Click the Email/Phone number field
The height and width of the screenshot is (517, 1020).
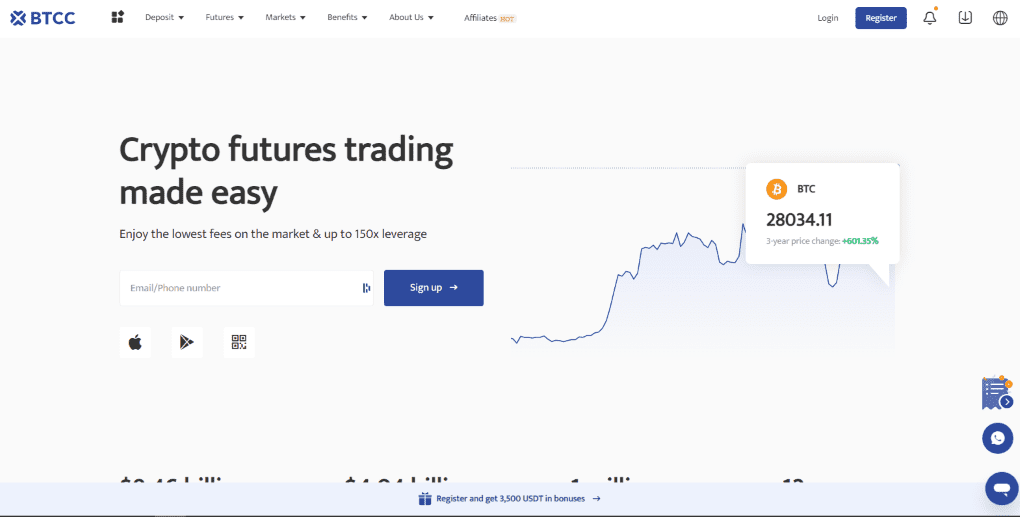pos(240,288)
